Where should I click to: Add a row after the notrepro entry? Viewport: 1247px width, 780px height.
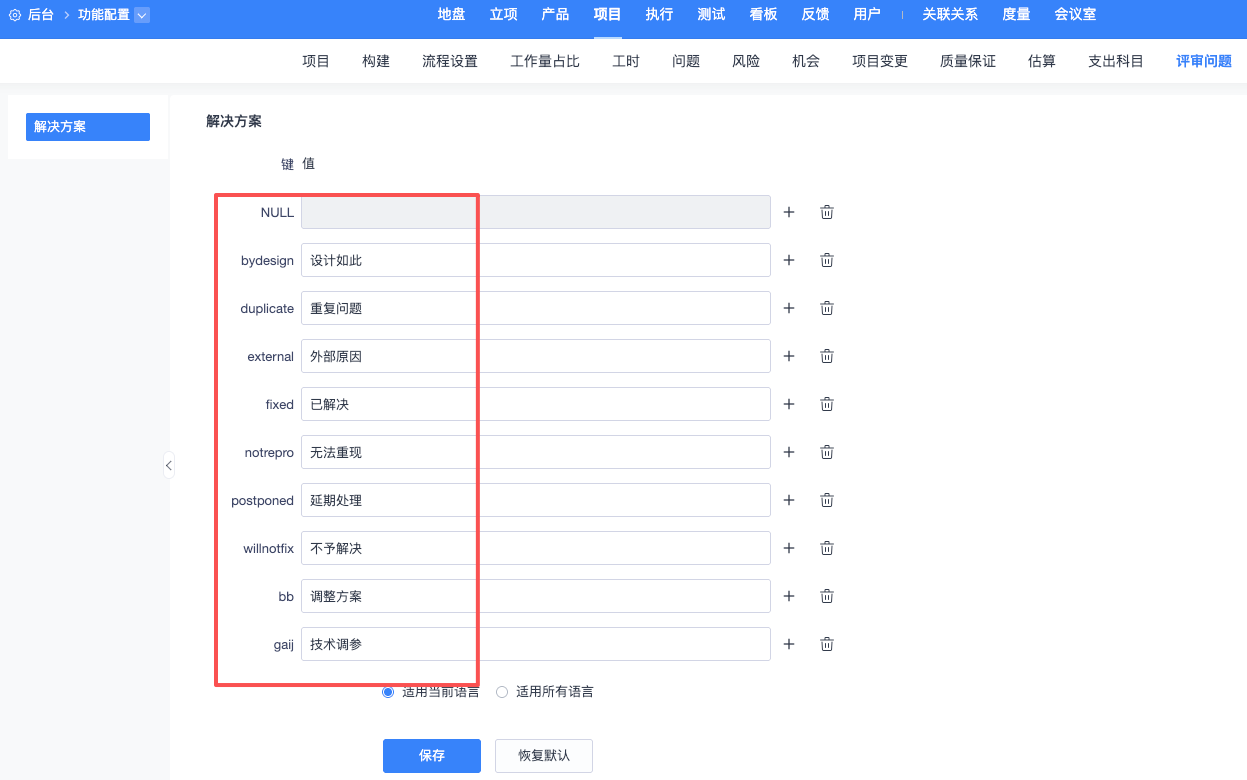point(789,452)
